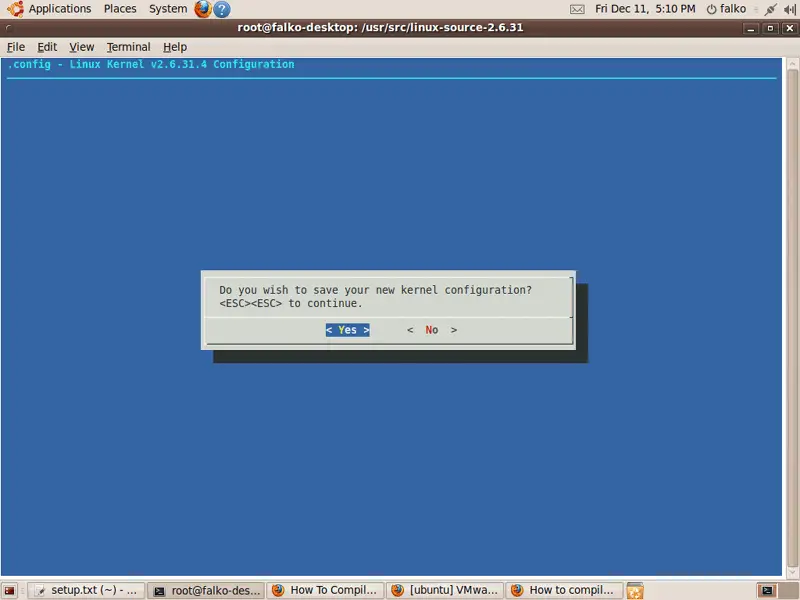Switch to How To Compil... Firefox window
Viewport: 800px width, 600px height.
326,591
